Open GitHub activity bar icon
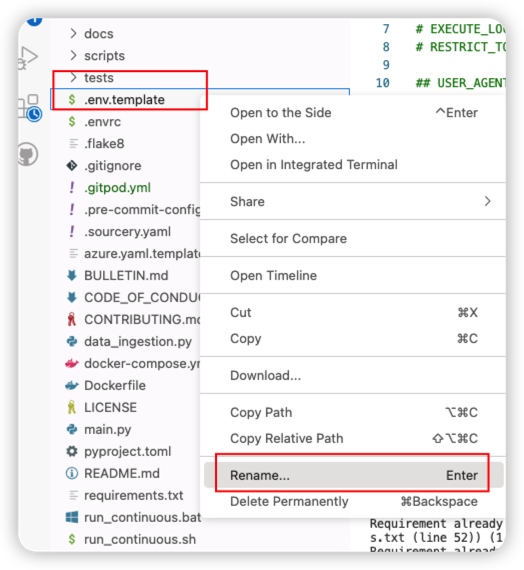This screenshot has height=570, width=524. pos(28,154)
